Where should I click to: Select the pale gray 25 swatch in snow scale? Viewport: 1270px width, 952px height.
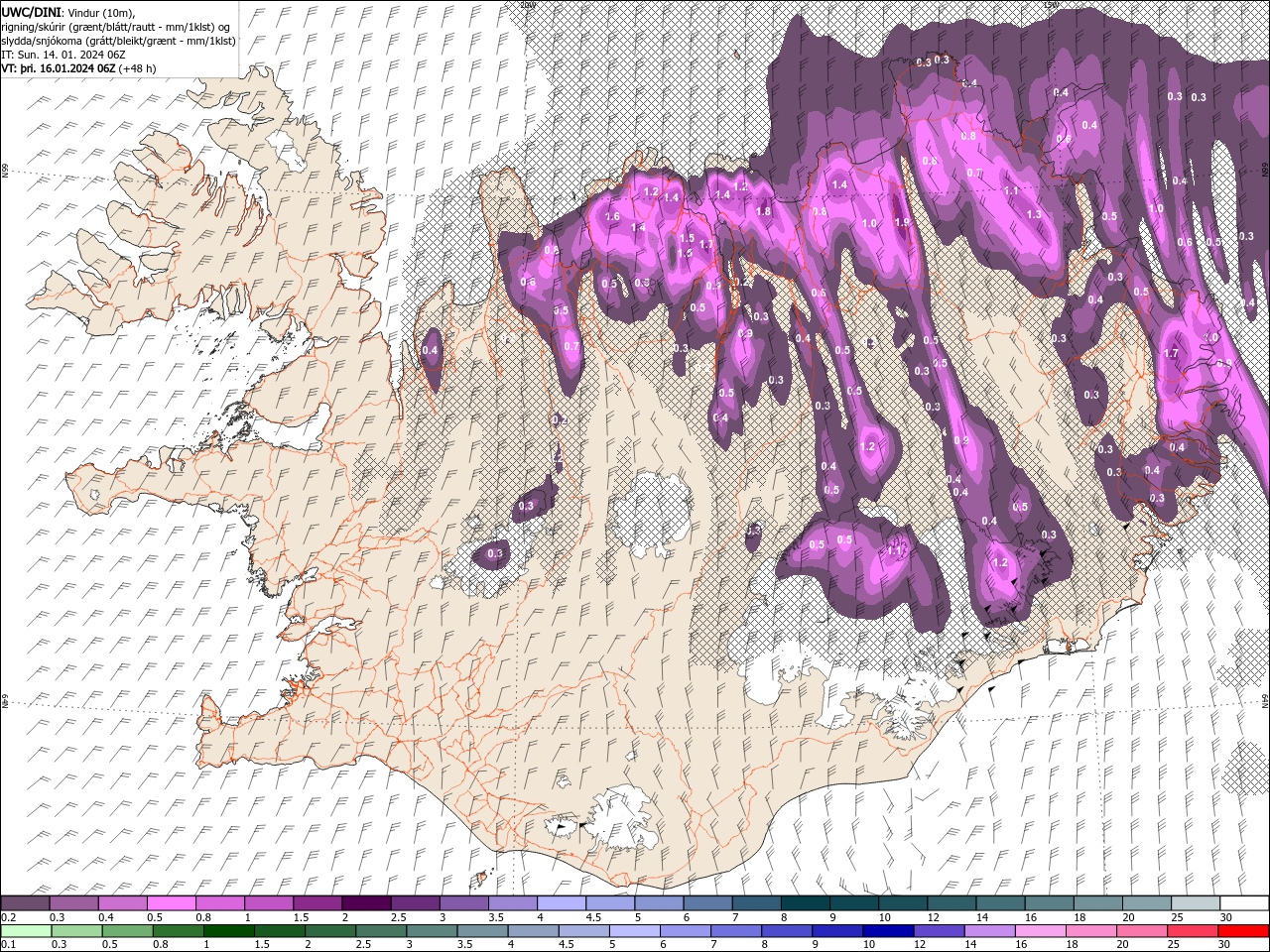point(1195,903)
